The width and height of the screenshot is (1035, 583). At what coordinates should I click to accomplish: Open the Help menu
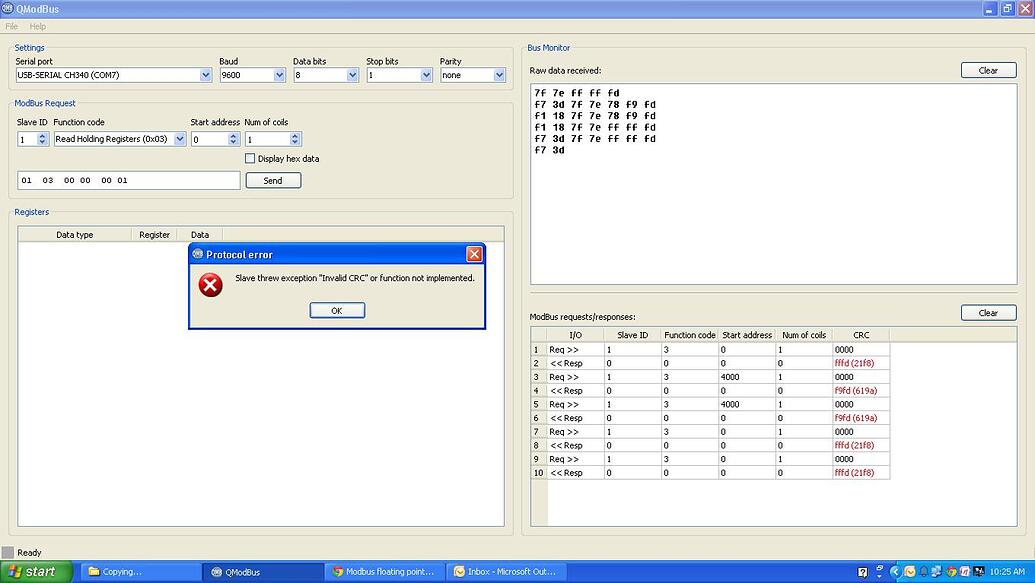point(37,26)
